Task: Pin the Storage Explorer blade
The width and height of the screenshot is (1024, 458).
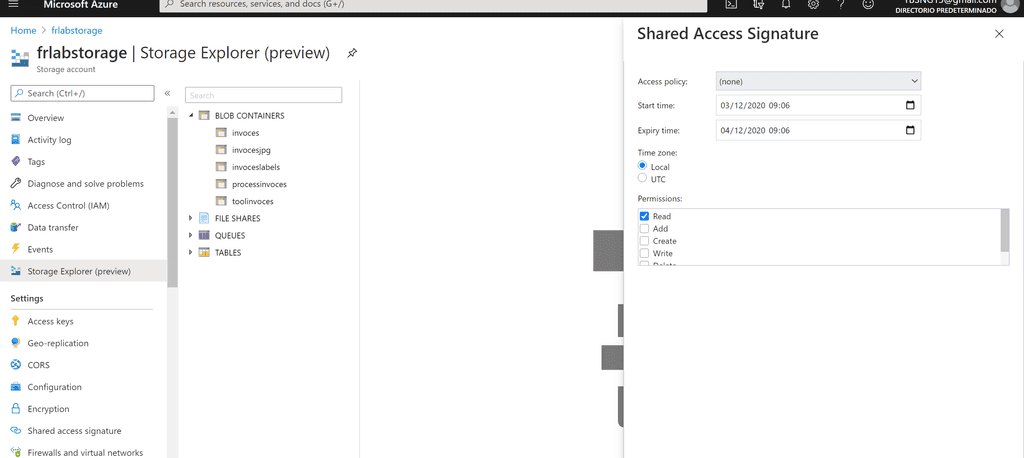Action: 352,53
